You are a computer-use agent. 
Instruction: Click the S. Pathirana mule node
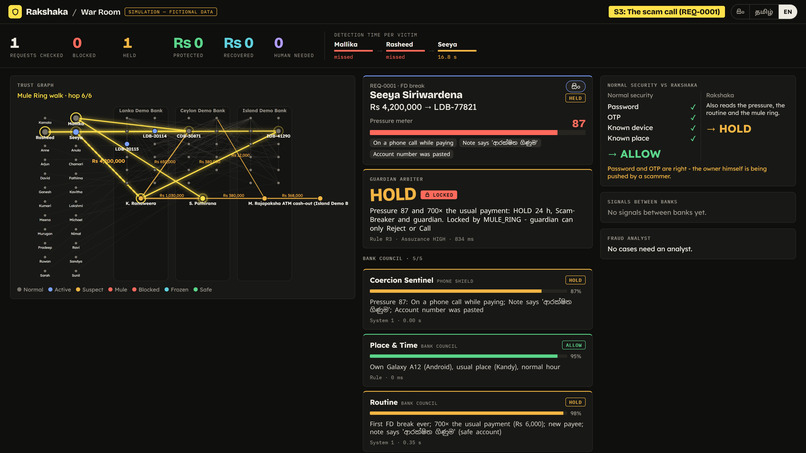(203, 198)
